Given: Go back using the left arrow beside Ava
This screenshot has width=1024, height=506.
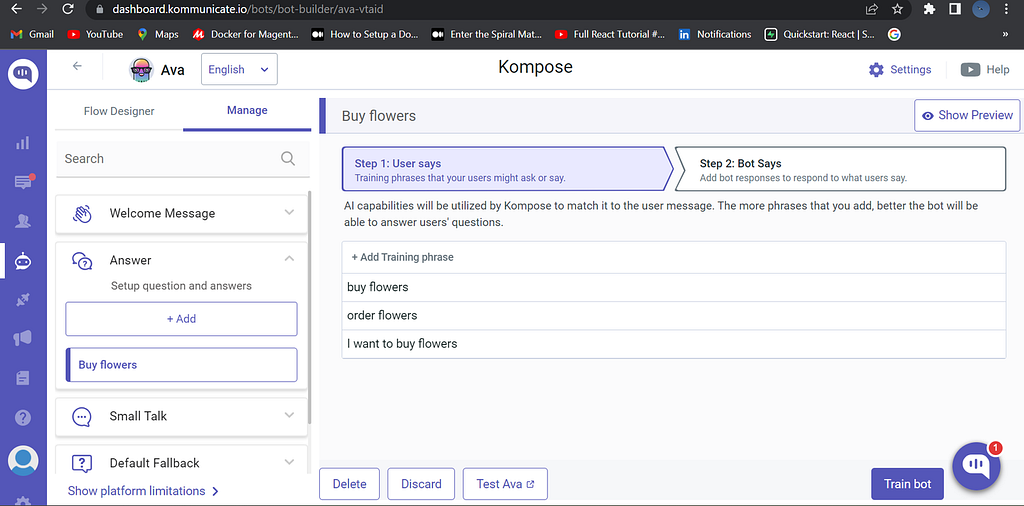Looking at the screenshot, I should tap(77, 66).
